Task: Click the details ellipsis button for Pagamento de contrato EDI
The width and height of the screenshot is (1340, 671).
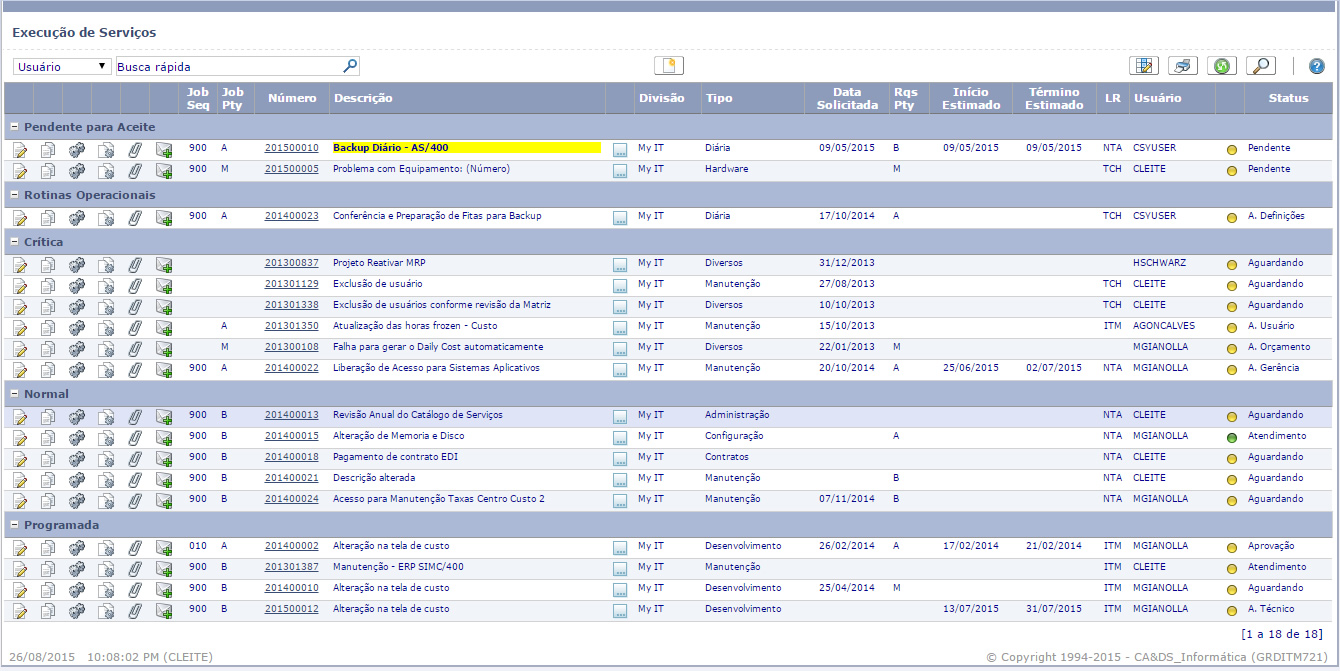Action: [620, 458]
